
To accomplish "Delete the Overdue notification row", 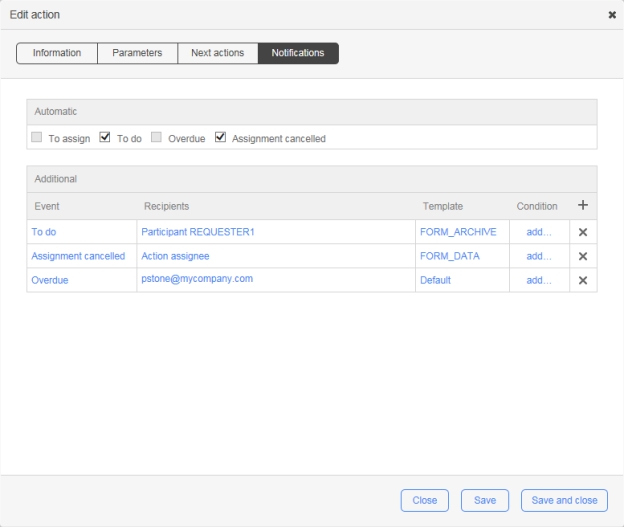I will (x=583, y=280).
